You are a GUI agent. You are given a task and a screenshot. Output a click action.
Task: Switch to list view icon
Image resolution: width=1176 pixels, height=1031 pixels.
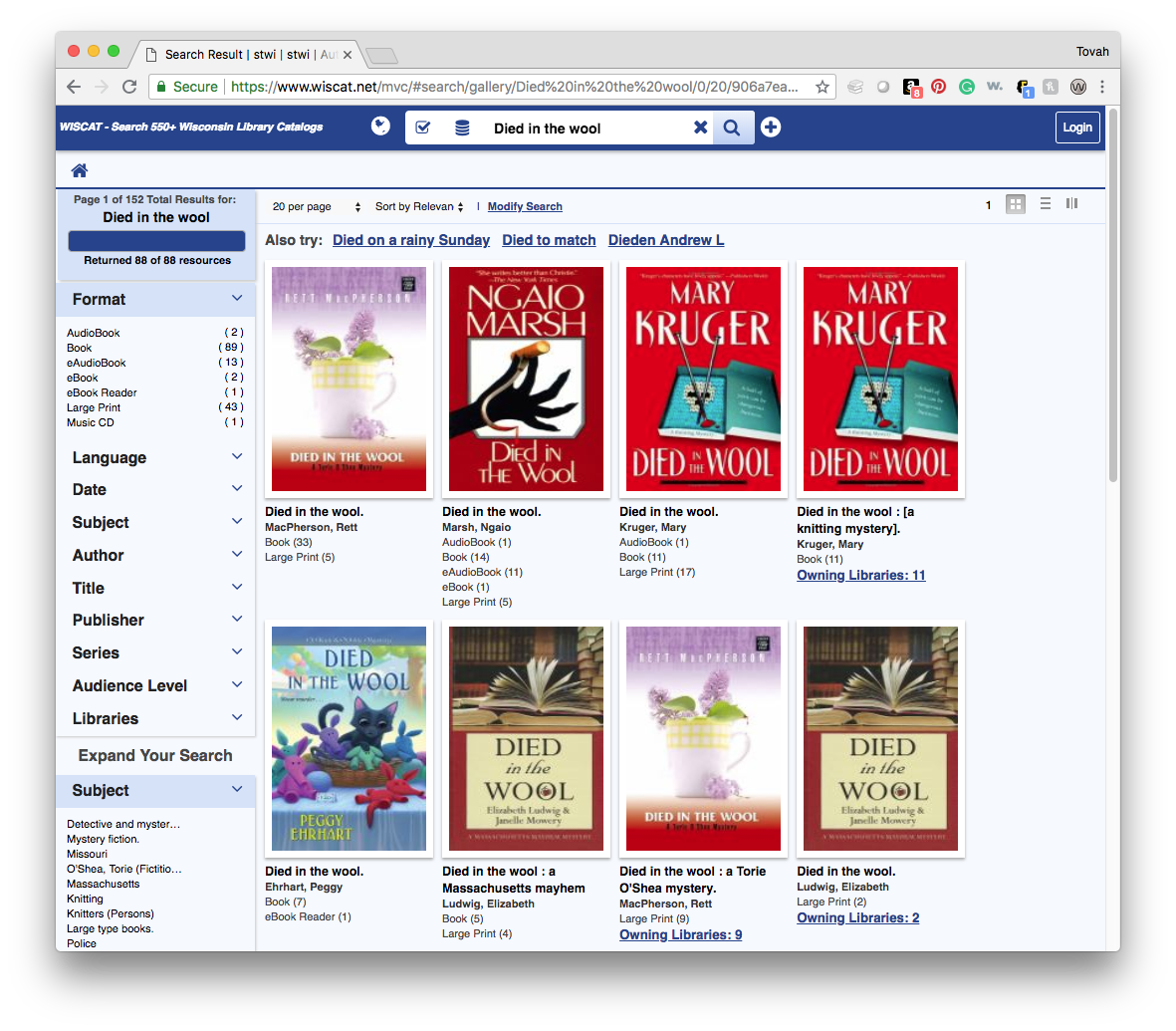[x=1045, y=203]
